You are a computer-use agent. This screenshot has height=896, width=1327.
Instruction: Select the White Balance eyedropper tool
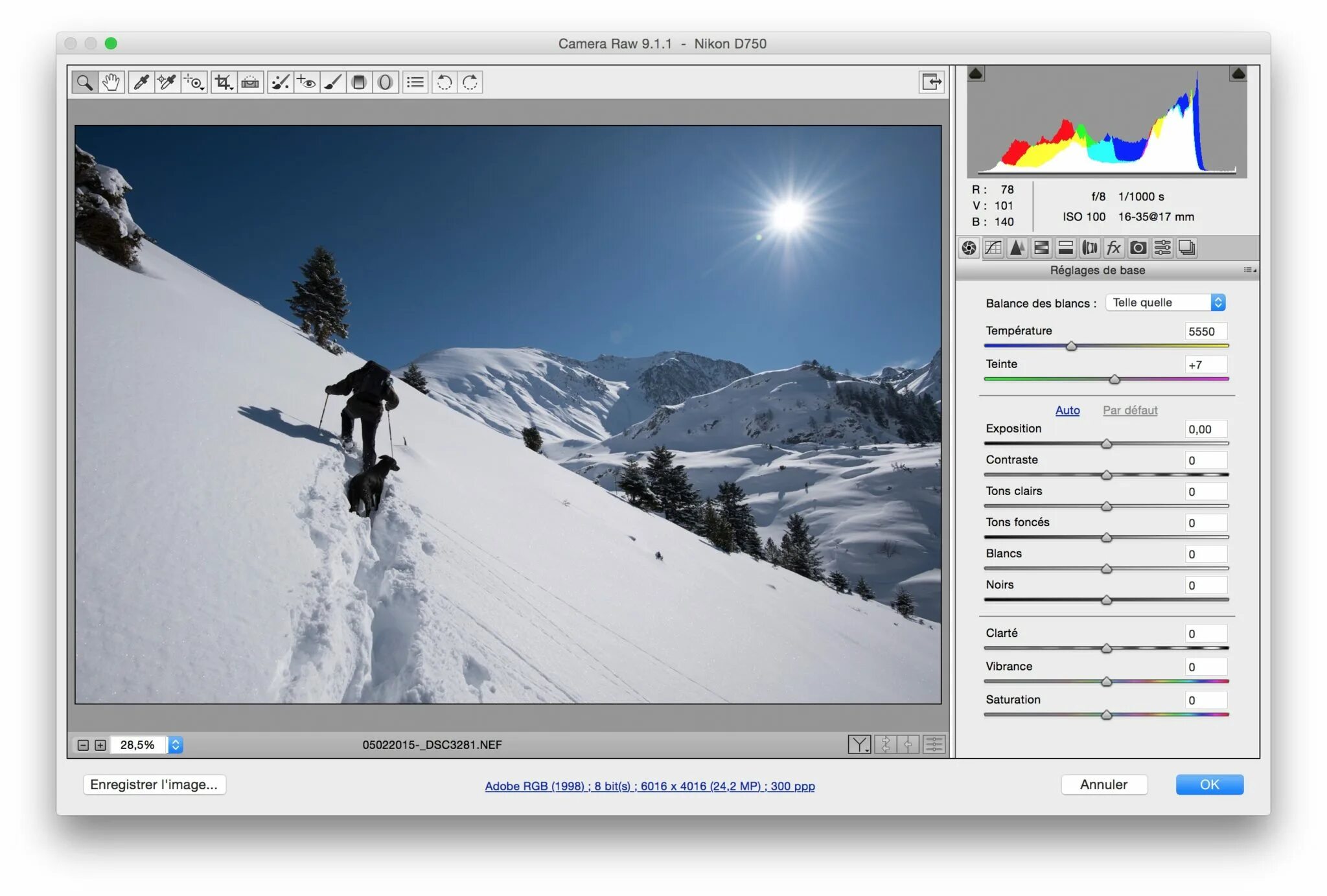click(x=141, y=82)
